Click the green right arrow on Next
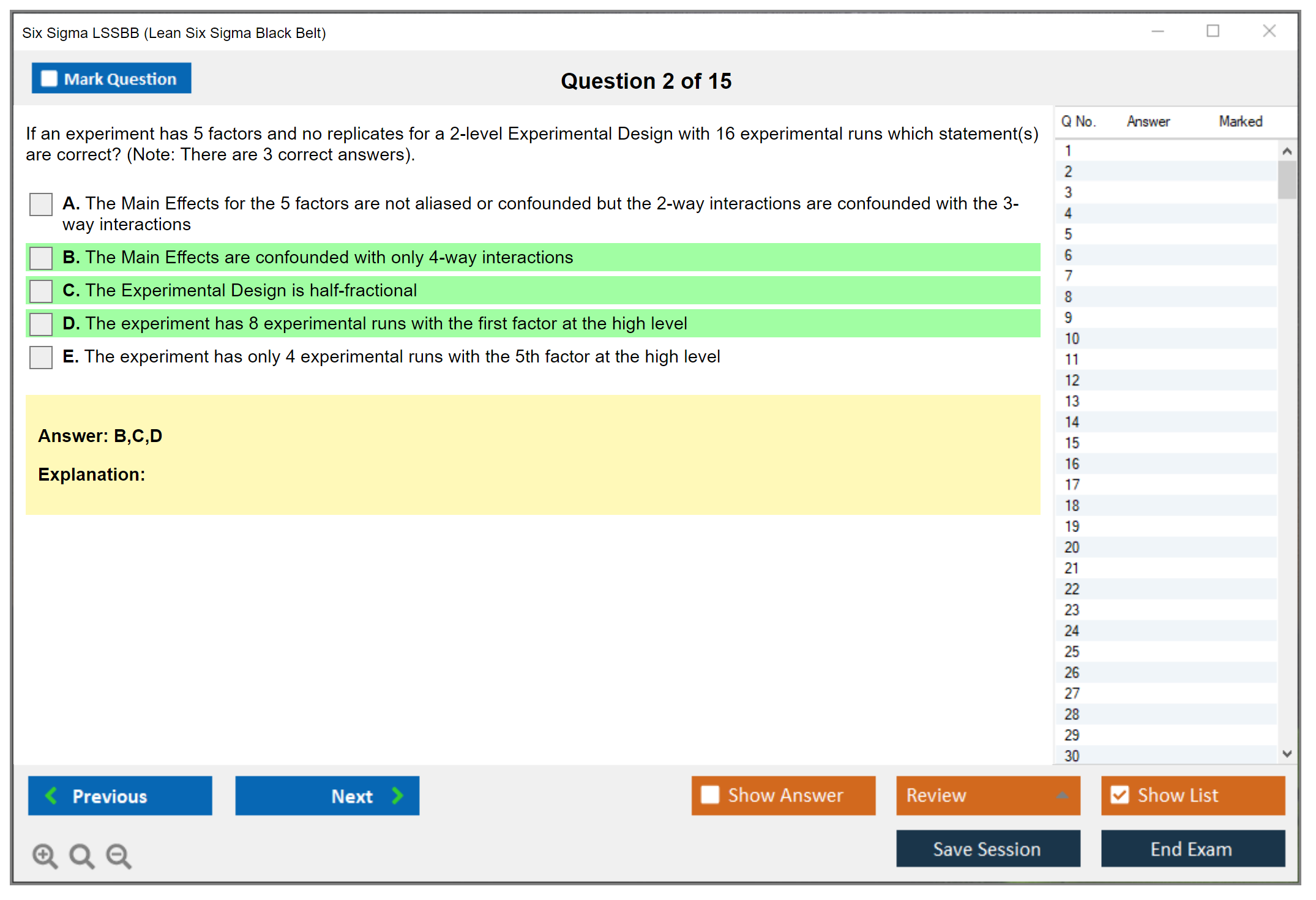This screenshot has width=1316, height=900. point(398,795)
